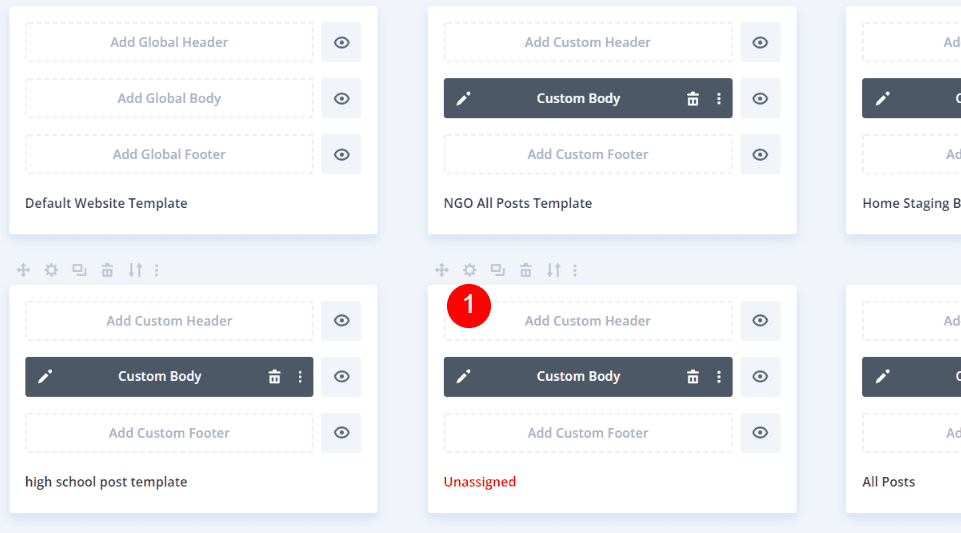This screenshot has width=961, height=533.
Task: Click Add Global Header
Action: click(169, 42)
